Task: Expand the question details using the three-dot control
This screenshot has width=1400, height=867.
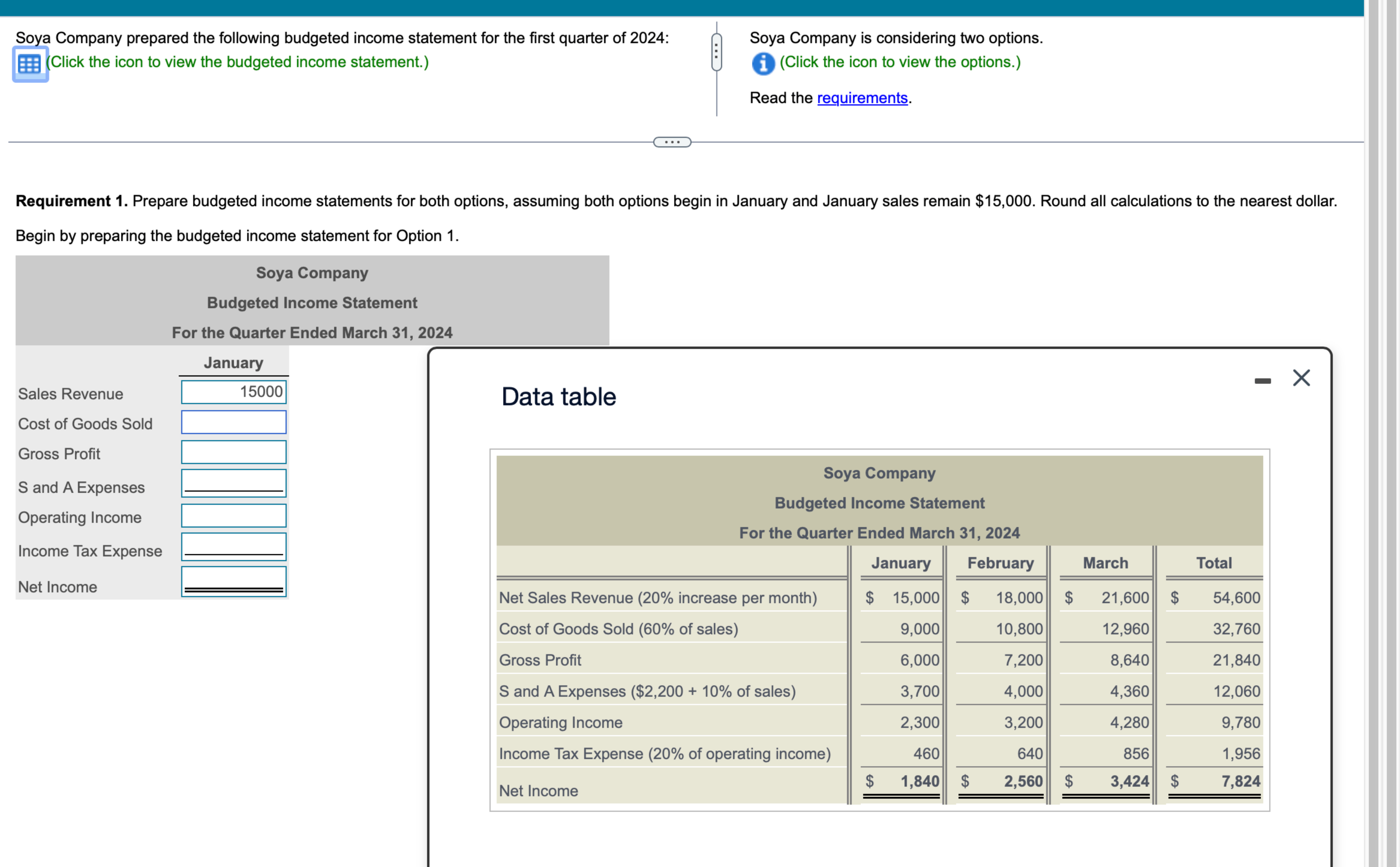Action: [x=672, y=142]
